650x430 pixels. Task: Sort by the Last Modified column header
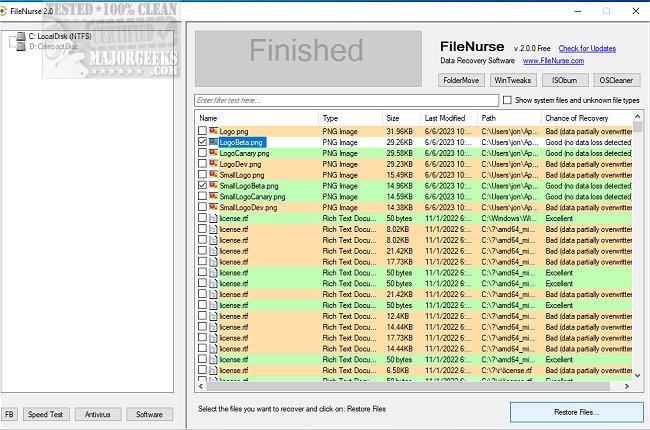[449, 118]
